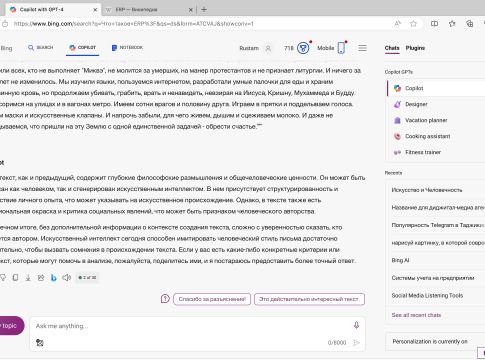
Task: Send the message with arrow icon
Action: 356,342
